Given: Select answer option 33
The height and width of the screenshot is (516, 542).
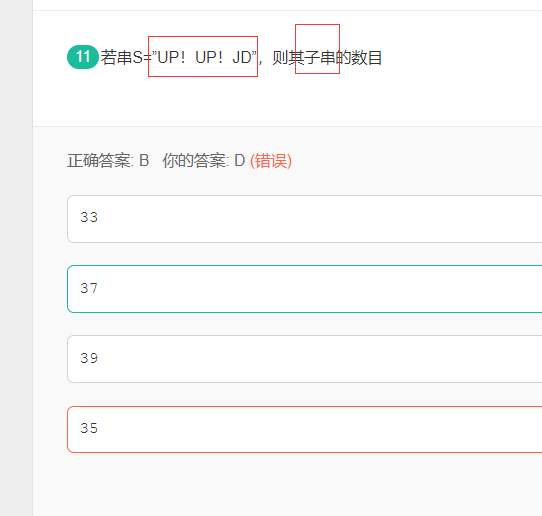Looking at the screenshot, I should 304,219.
